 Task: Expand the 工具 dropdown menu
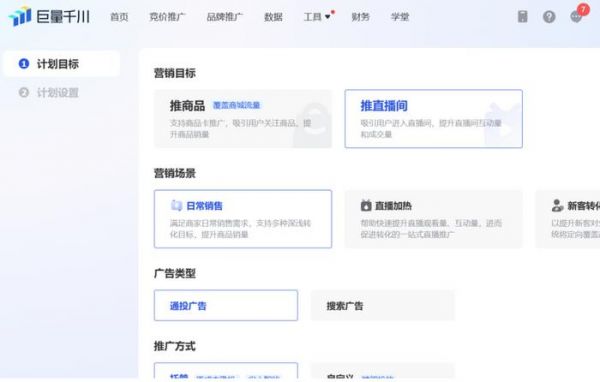(x=317, y=17)
